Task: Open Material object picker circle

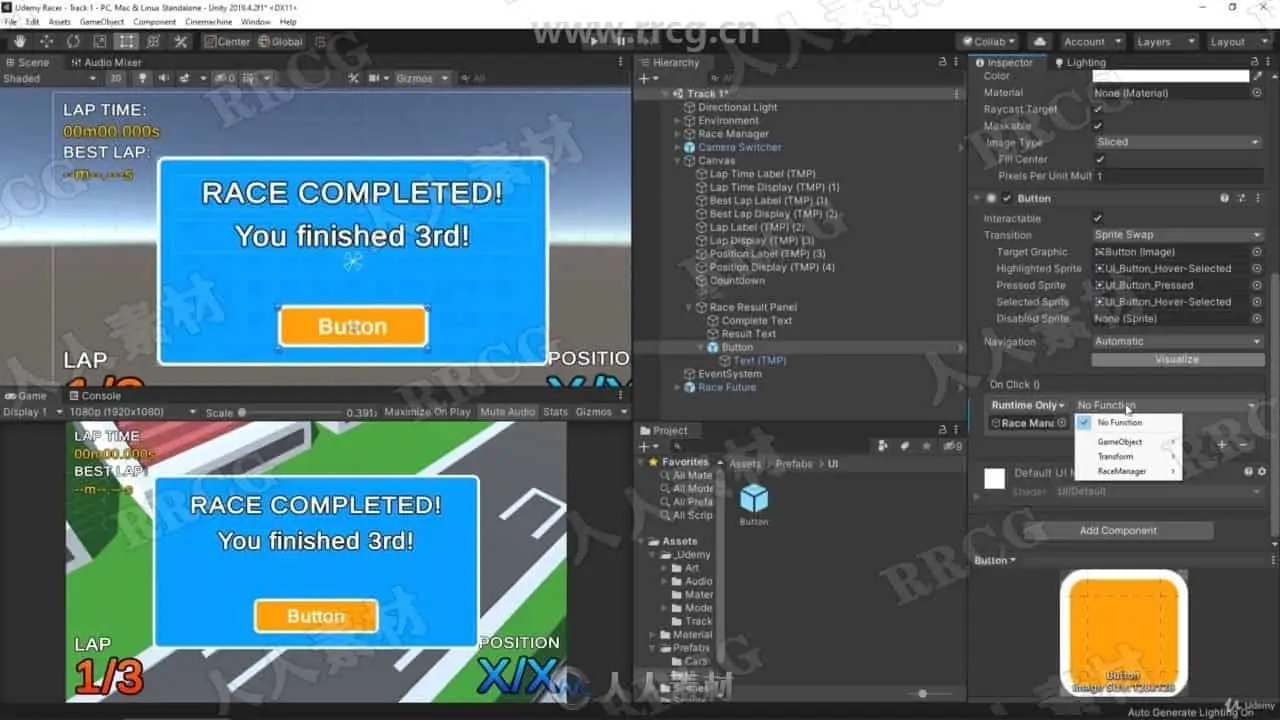Action: tap(1257, 92)
